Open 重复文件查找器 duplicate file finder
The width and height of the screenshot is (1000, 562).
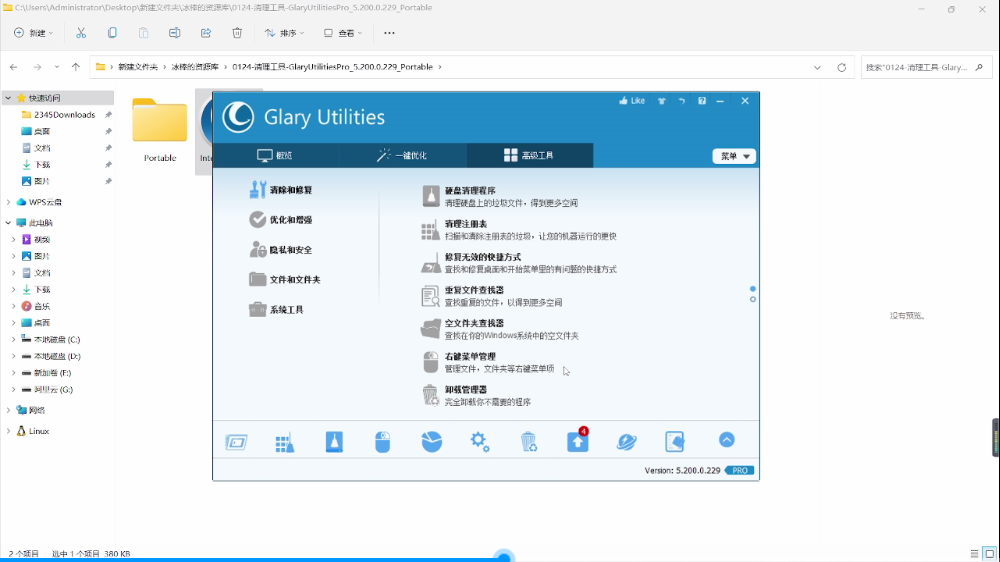(473, 291)
